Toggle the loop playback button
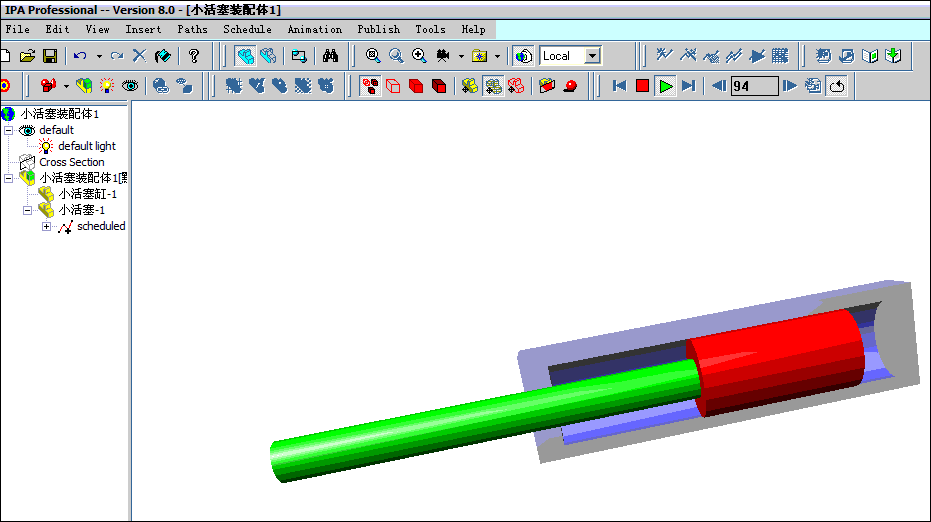 click(x=837, y=86)
